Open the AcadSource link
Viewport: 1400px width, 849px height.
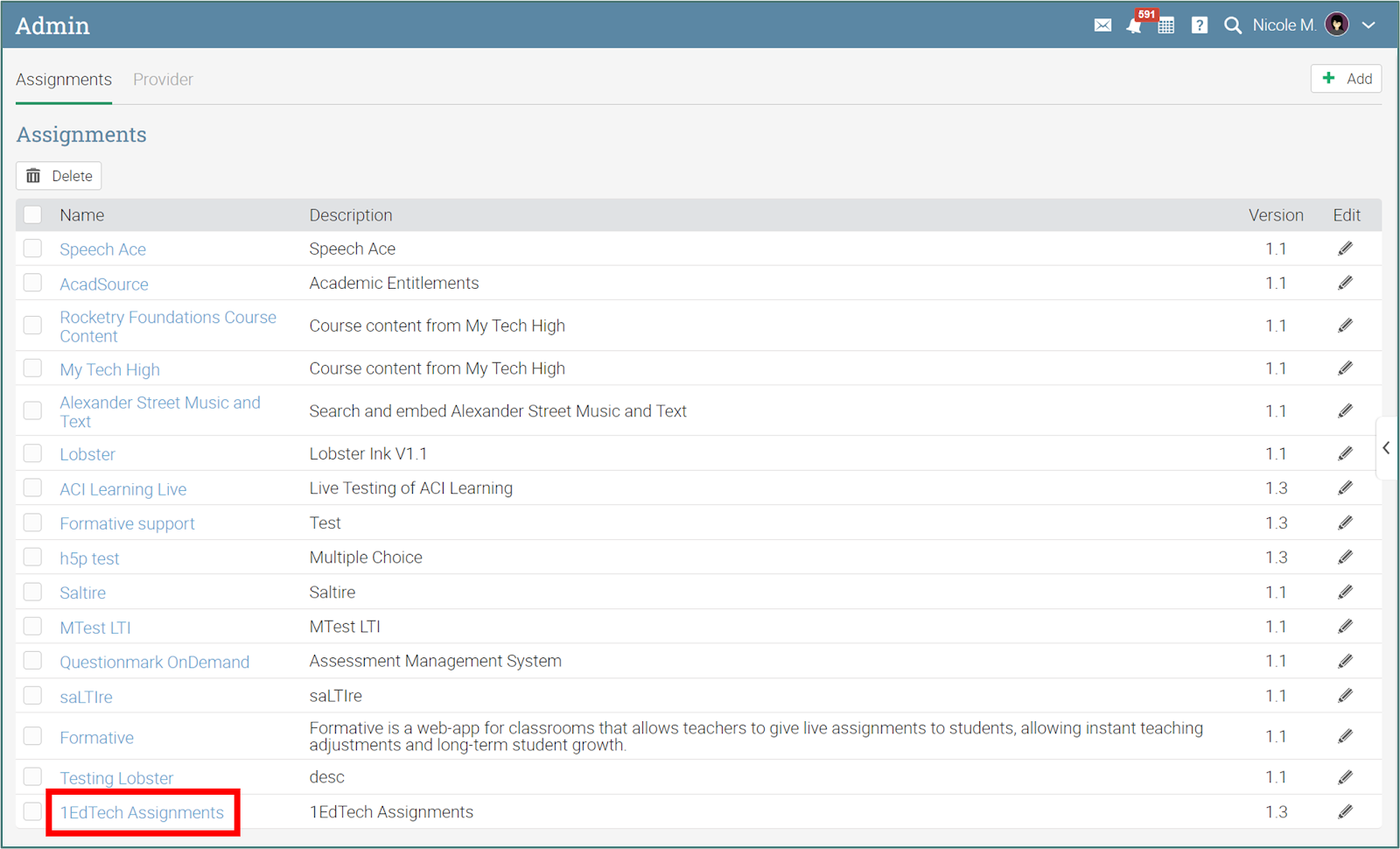tap(104, 284)
